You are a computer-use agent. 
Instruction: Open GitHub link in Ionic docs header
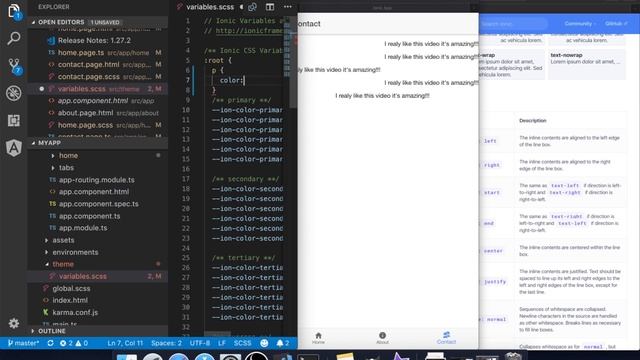[616, 24]
